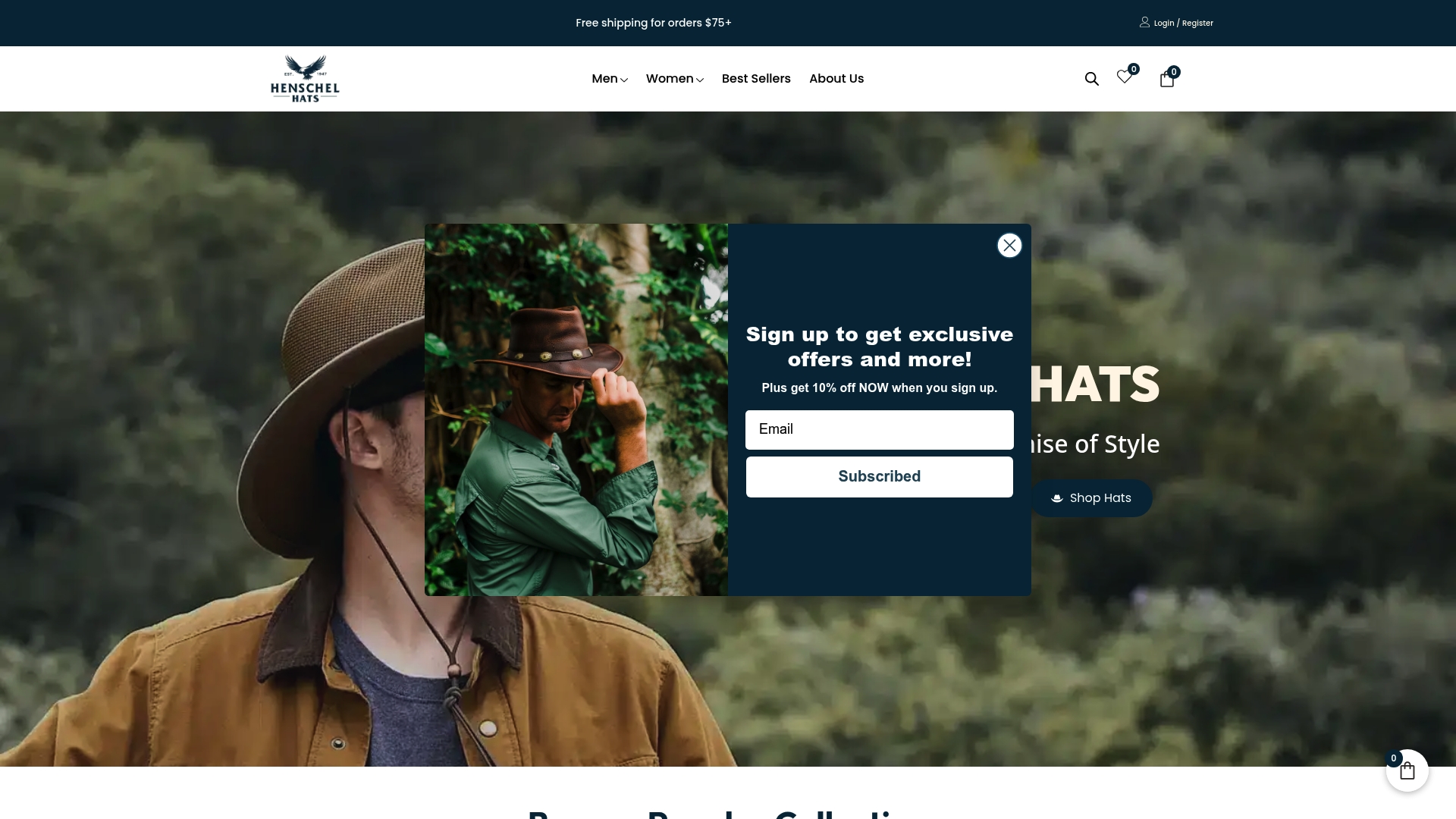Click the user account icon near Login
This screenshot has width=1456, height=819.
[1144, 23]
